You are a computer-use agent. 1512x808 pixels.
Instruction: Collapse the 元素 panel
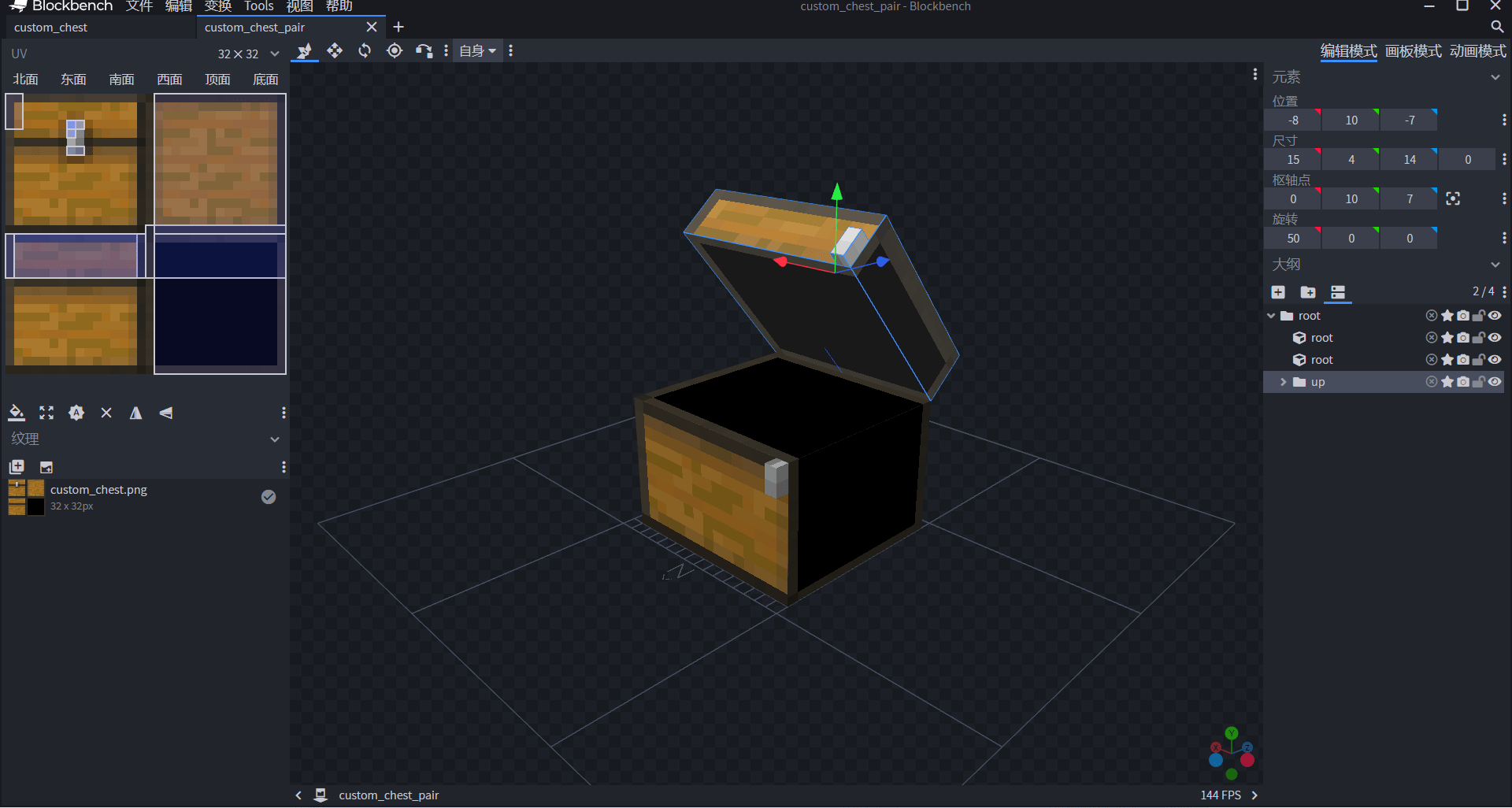point(1495,77)
